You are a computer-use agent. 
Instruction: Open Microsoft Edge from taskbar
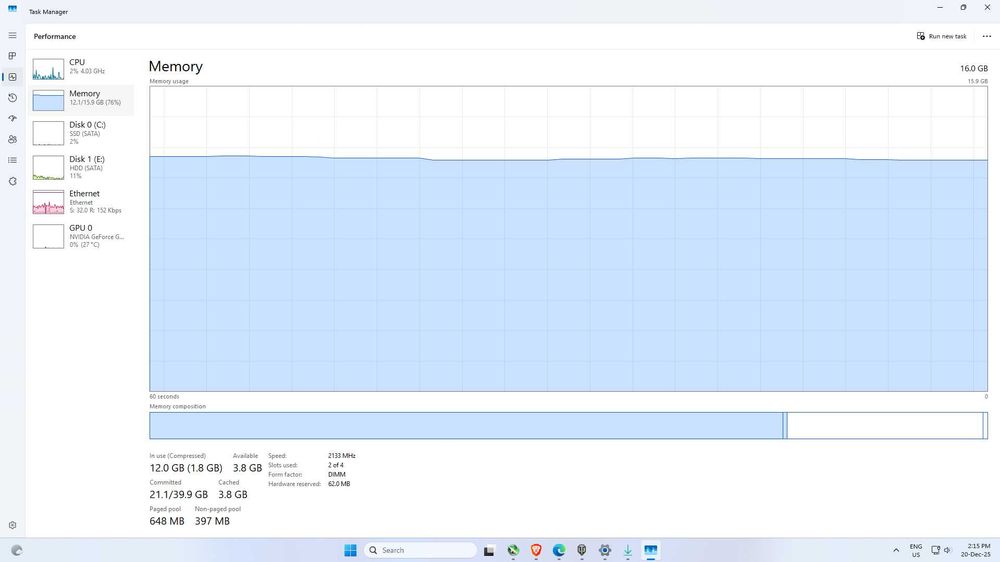[x=559, y=550]
